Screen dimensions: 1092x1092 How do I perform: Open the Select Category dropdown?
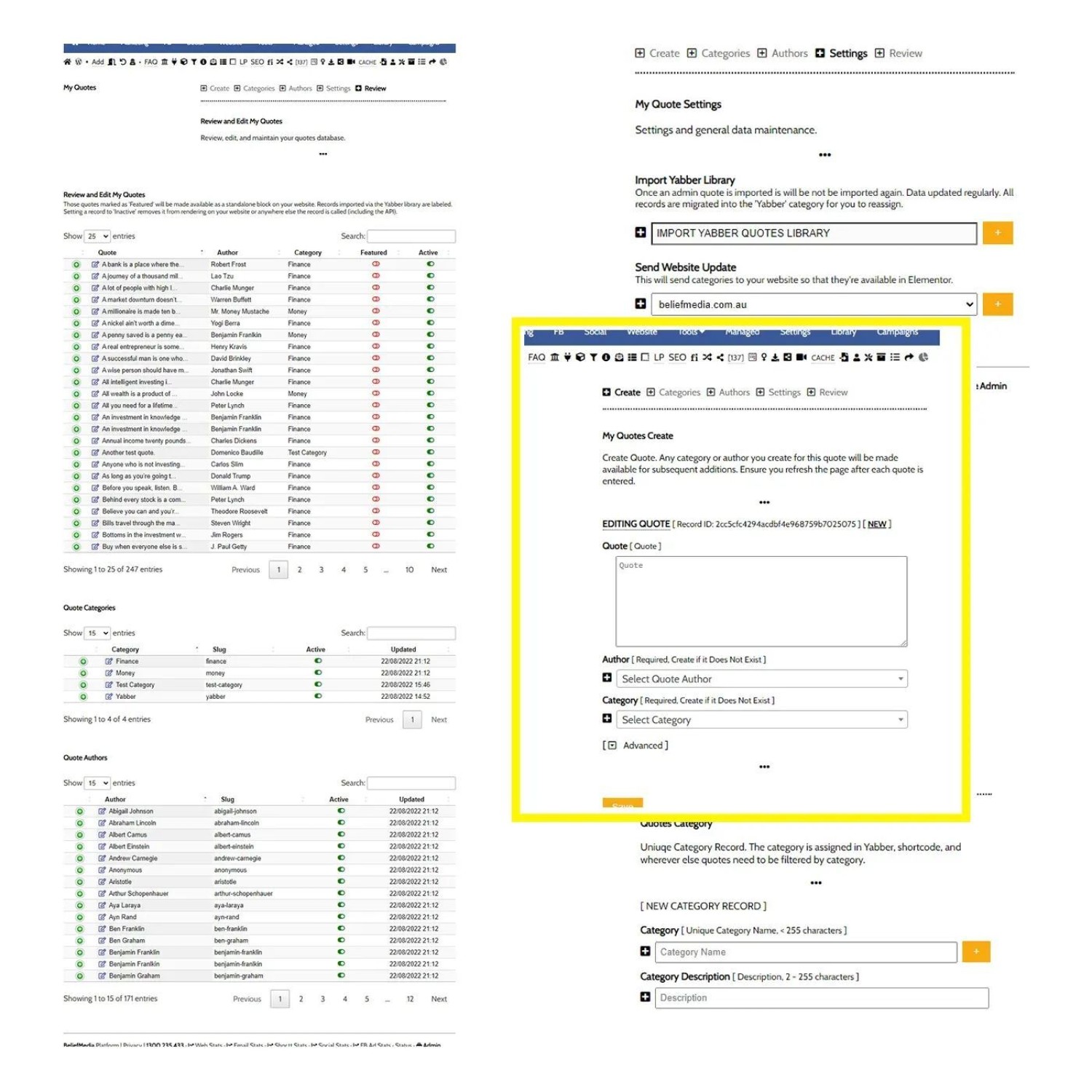(x=761, y=720)
